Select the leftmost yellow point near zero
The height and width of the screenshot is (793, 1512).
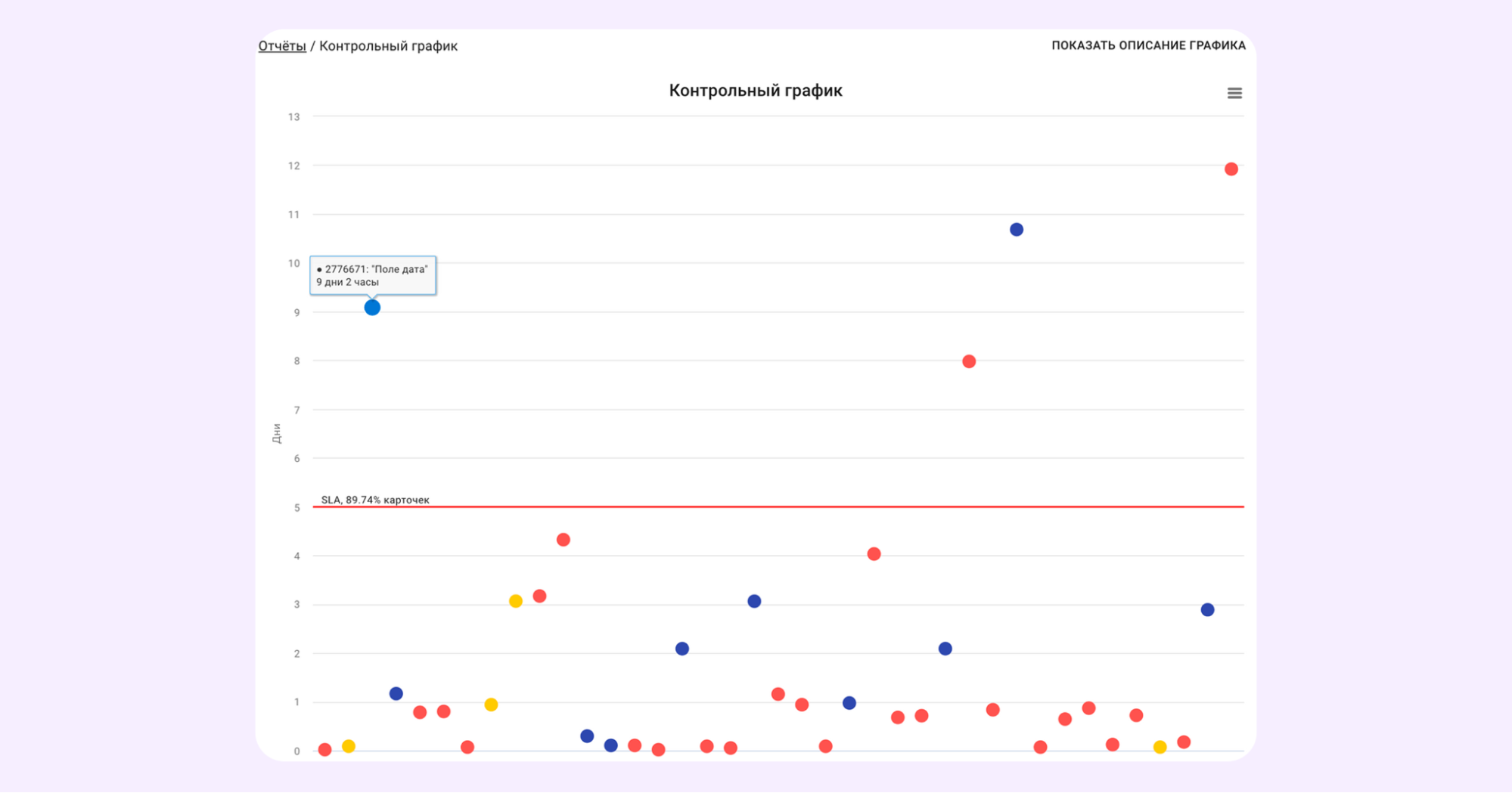point(348,747)
